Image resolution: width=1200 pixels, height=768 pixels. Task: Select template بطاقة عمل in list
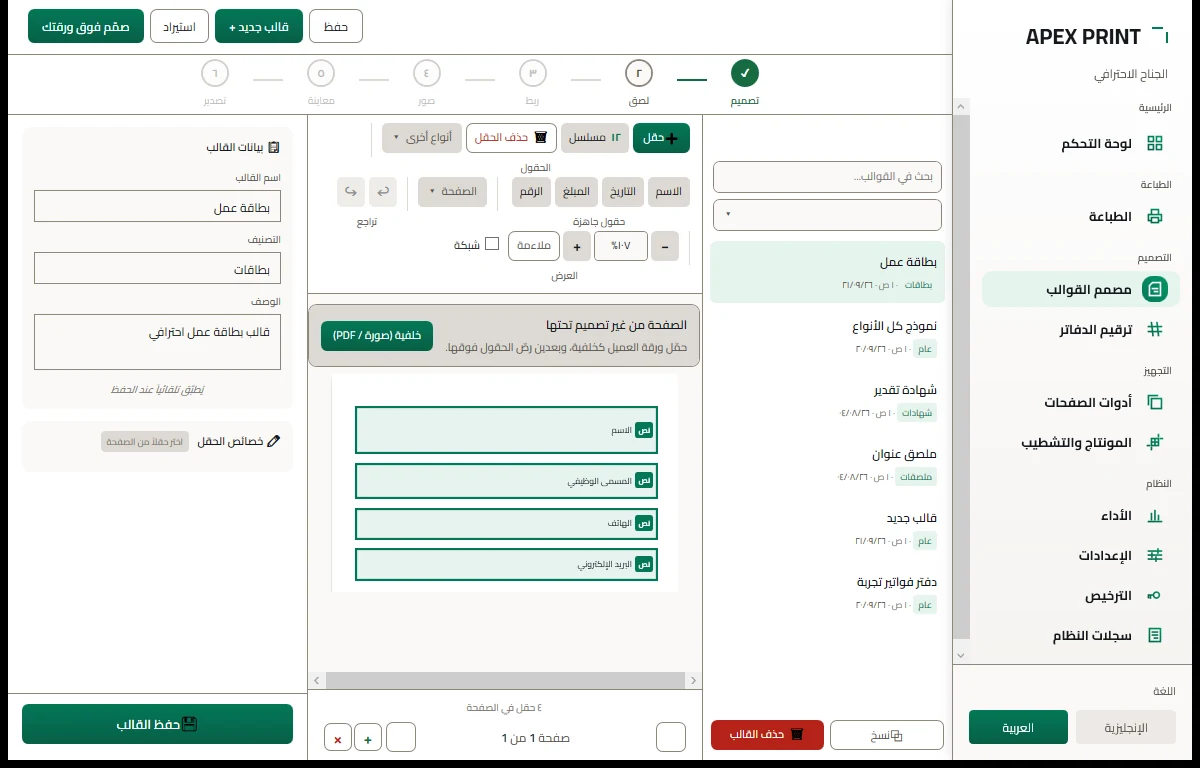pos(827,272)
